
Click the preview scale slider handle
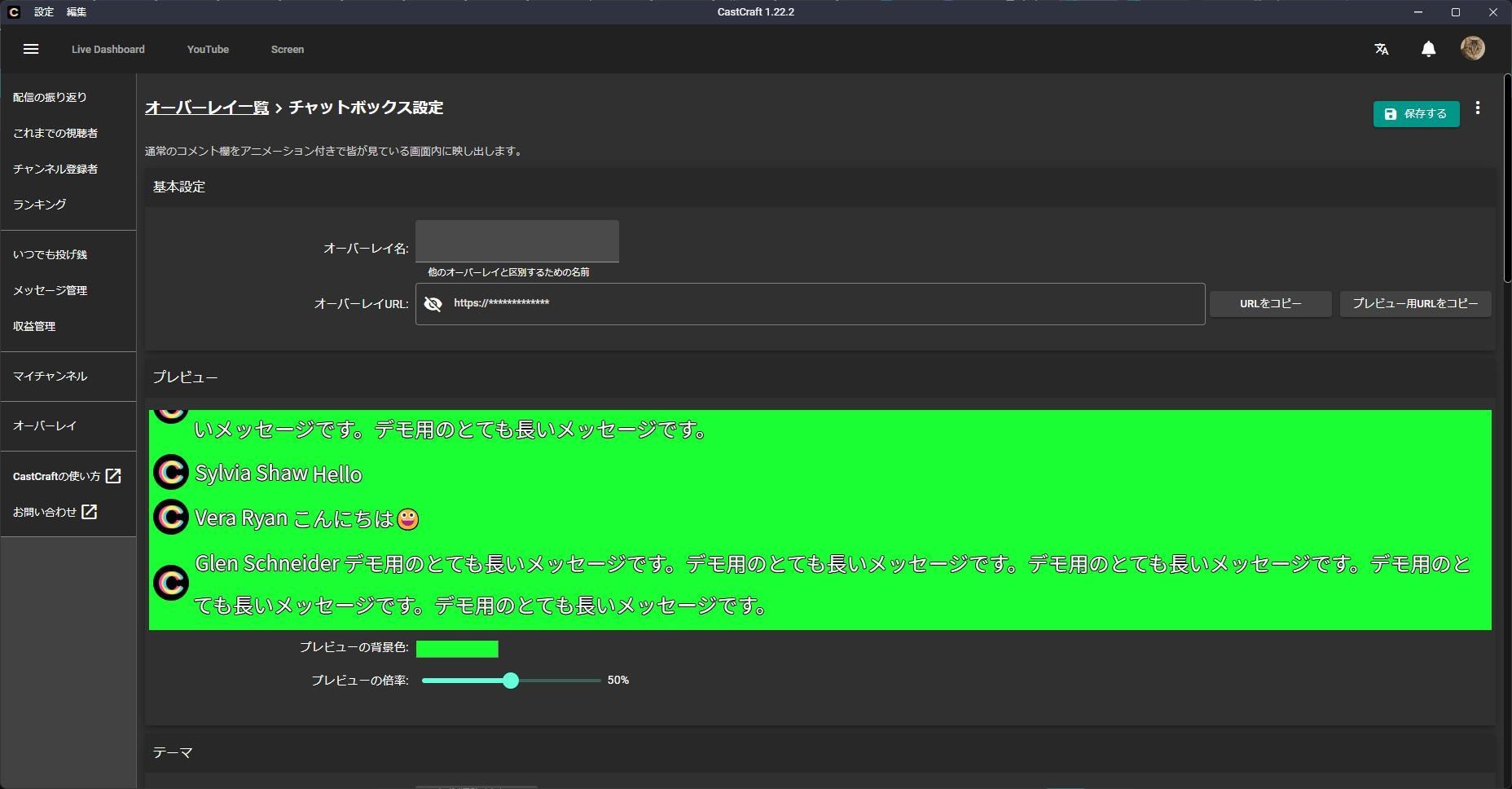pos(511,681)
